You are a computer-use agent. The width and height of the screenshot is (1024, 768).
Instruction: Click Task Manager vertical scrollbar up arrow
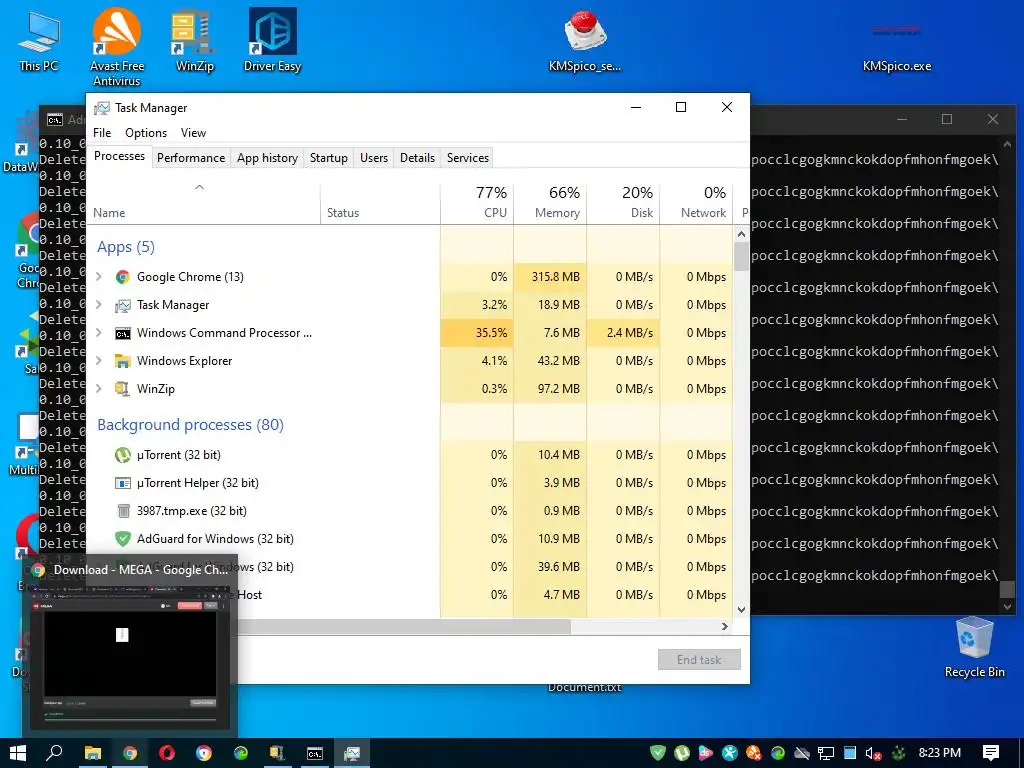click(x=741, y=234)
